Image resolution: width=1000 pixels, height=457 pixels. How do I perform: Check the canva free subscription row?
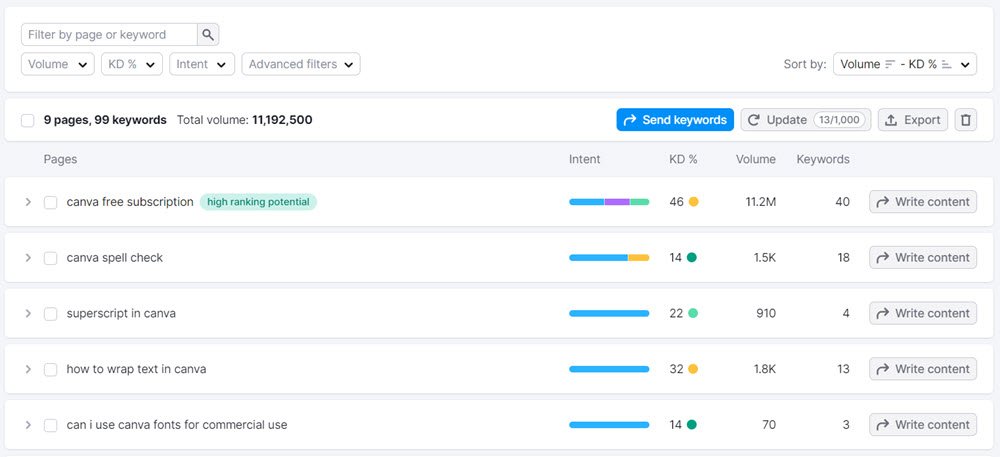coord(50,202)
